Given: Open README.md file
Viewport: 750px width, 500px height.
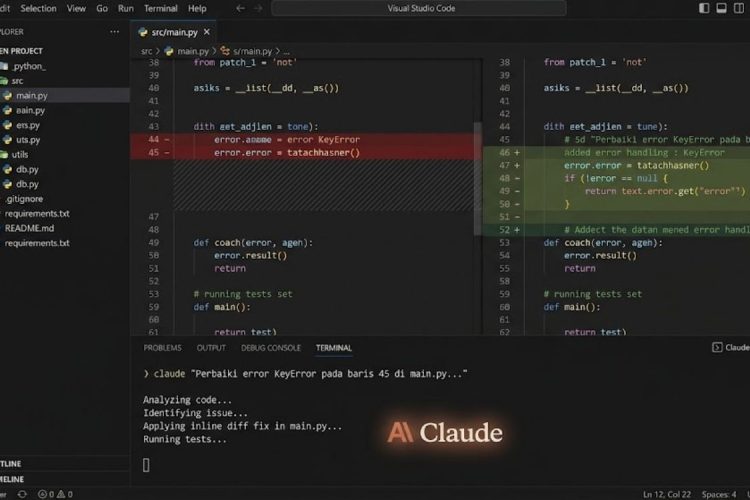Looking at the screenshot, I should (29, 228).
